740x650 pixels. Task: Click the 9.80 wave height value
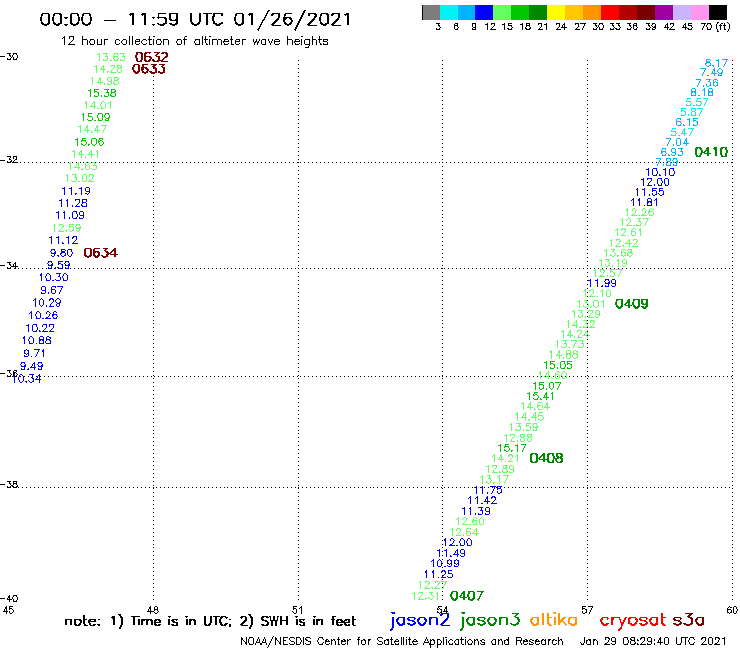pos(61,253)
